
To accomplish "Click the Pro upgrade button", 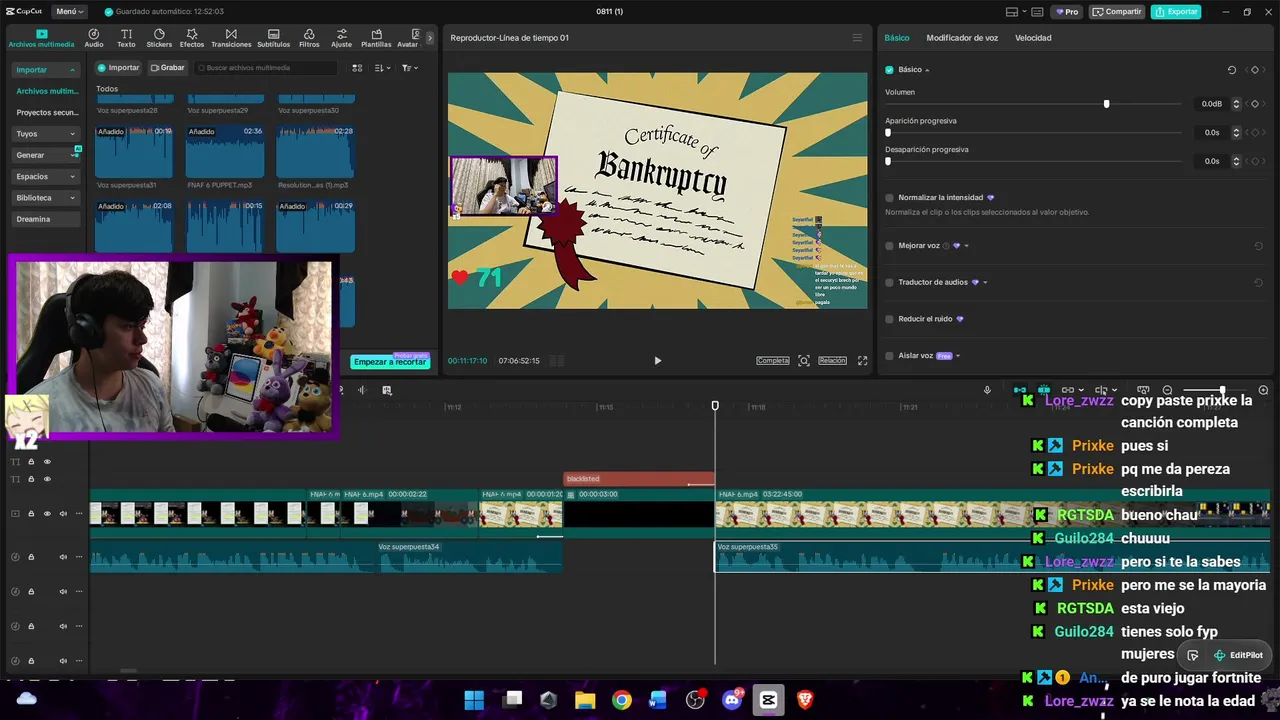I will (1067, 12).
